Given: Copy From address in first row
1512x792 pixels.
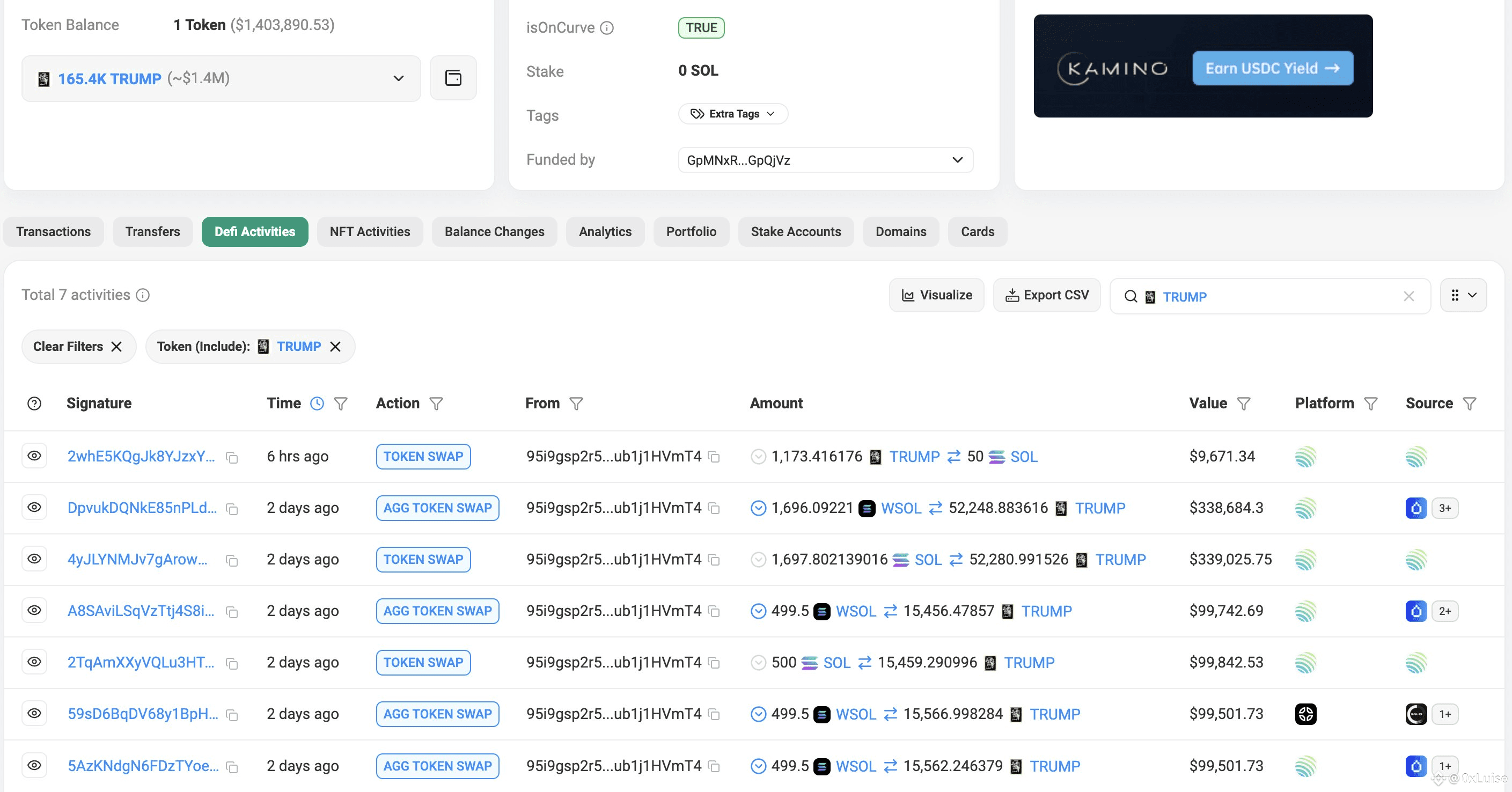Looking at the screenshot, I should click(x=714, y=457).
